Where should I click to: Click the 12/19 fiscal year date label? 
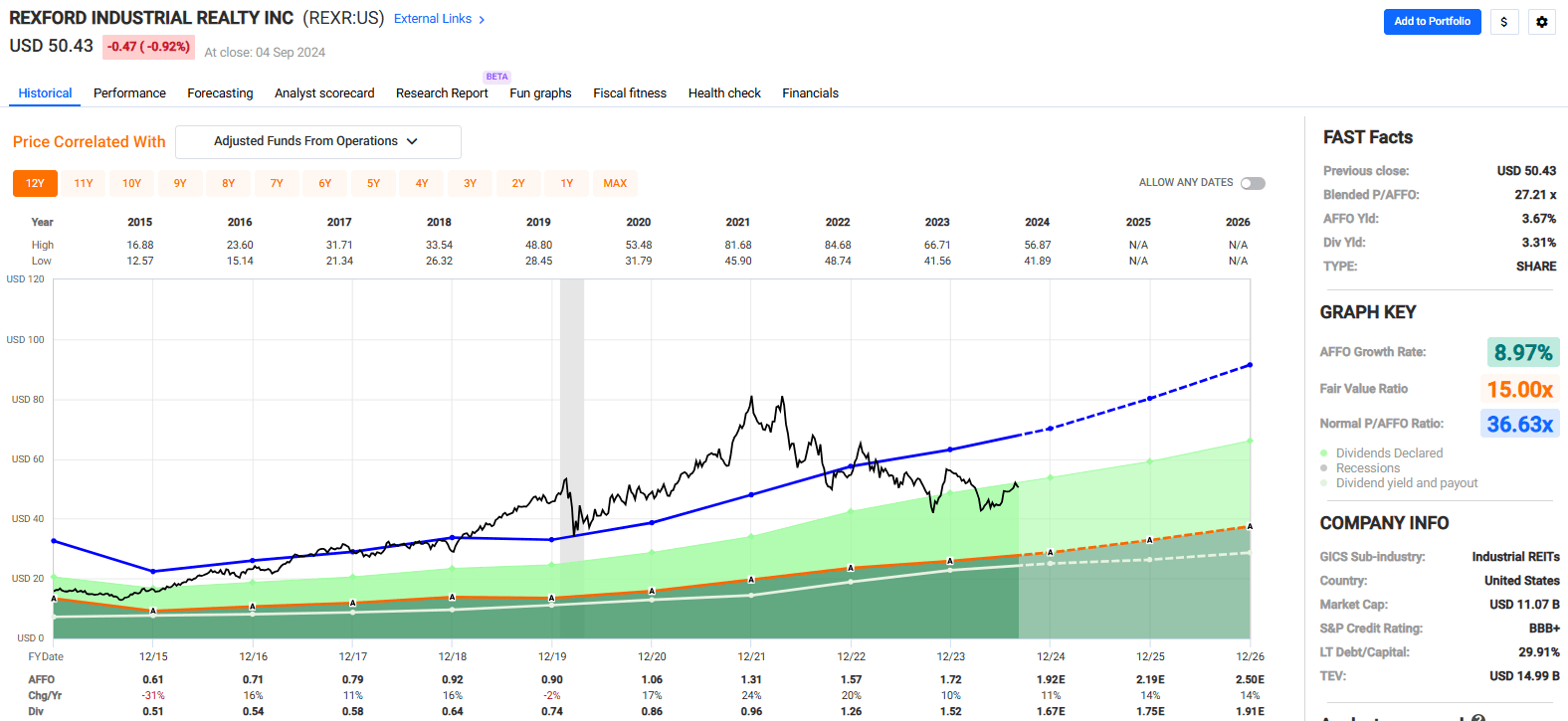tap(552, 656)
